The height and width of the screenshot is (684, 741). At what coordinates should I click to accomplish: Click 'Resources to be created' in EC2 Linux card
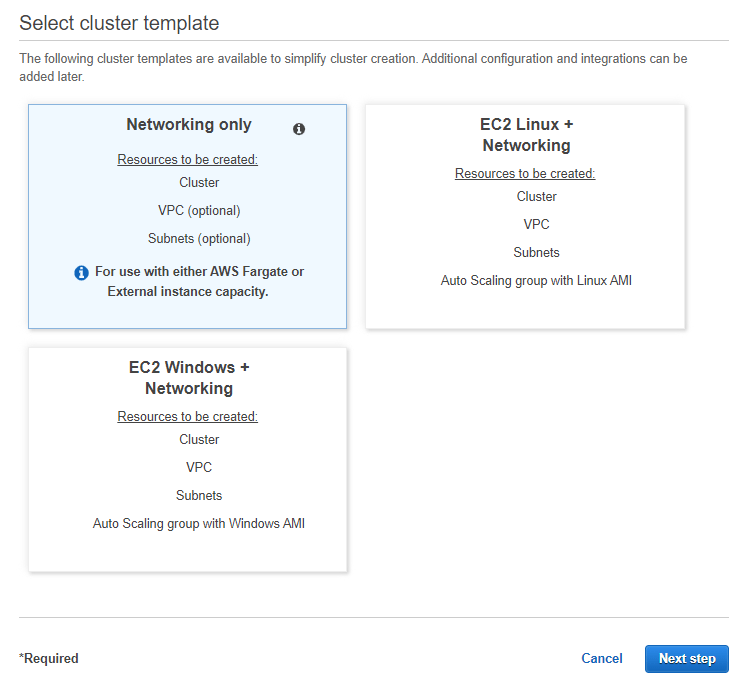point(525,174)
